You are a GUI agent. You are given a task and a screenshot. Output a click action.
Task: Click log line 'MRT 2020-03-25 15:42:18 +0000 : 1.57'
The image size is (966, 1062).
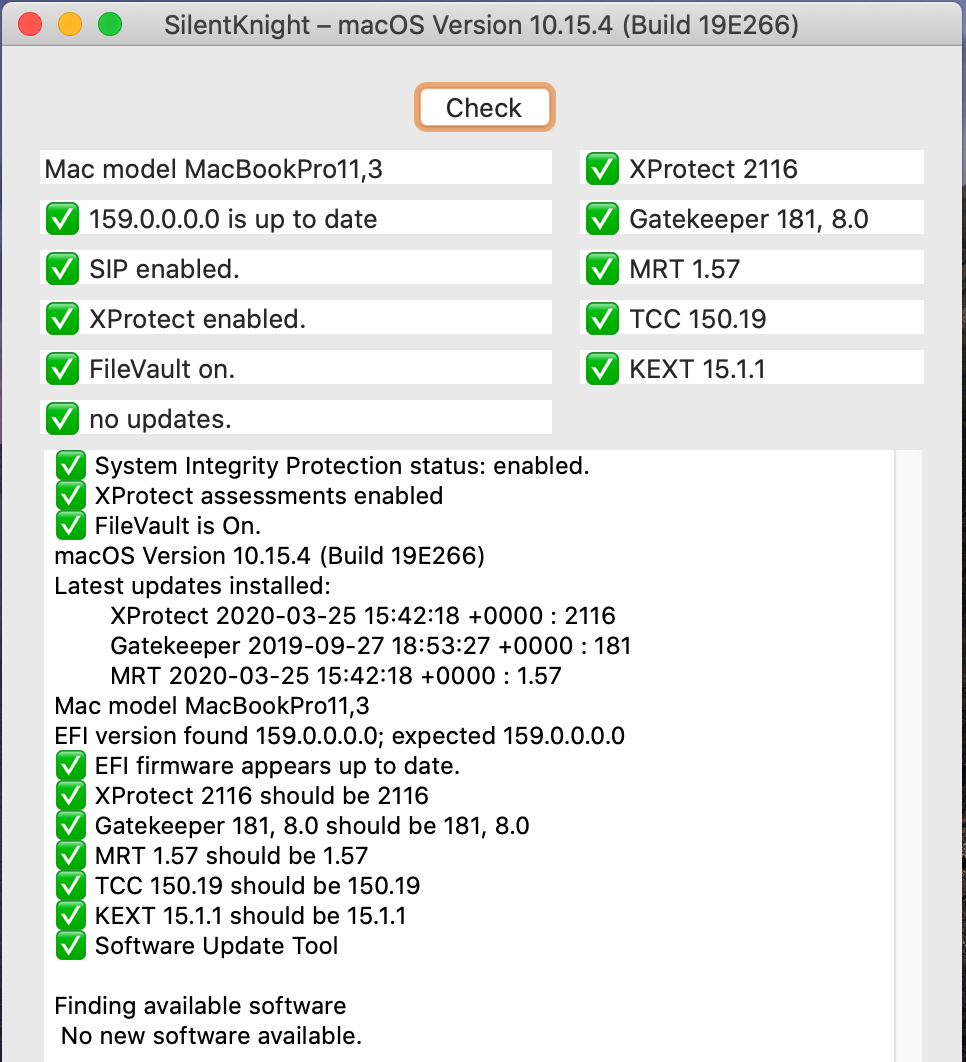[x=336, y=676]
